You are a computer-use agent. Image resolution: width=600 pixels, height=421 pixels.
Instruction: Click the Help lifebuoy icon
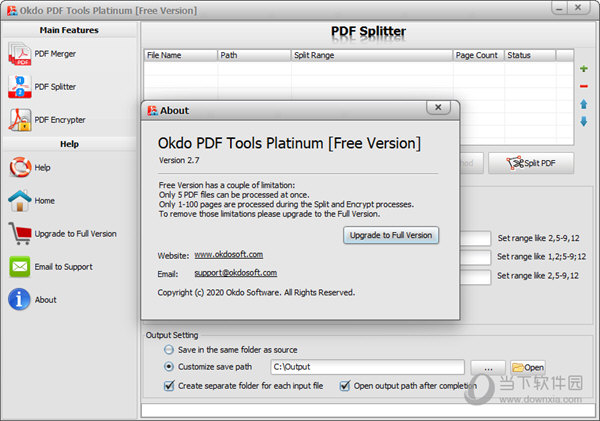[x=20, y=167]
